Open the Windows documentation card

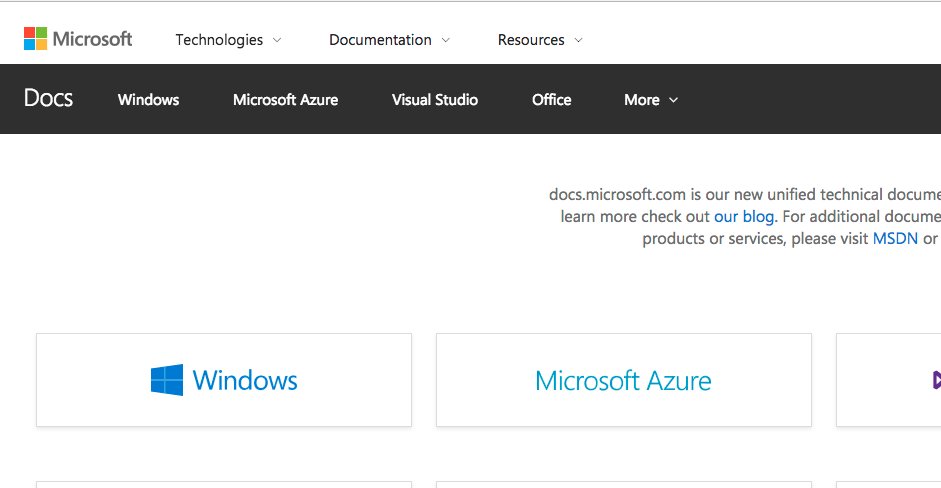tap(224, 380)
